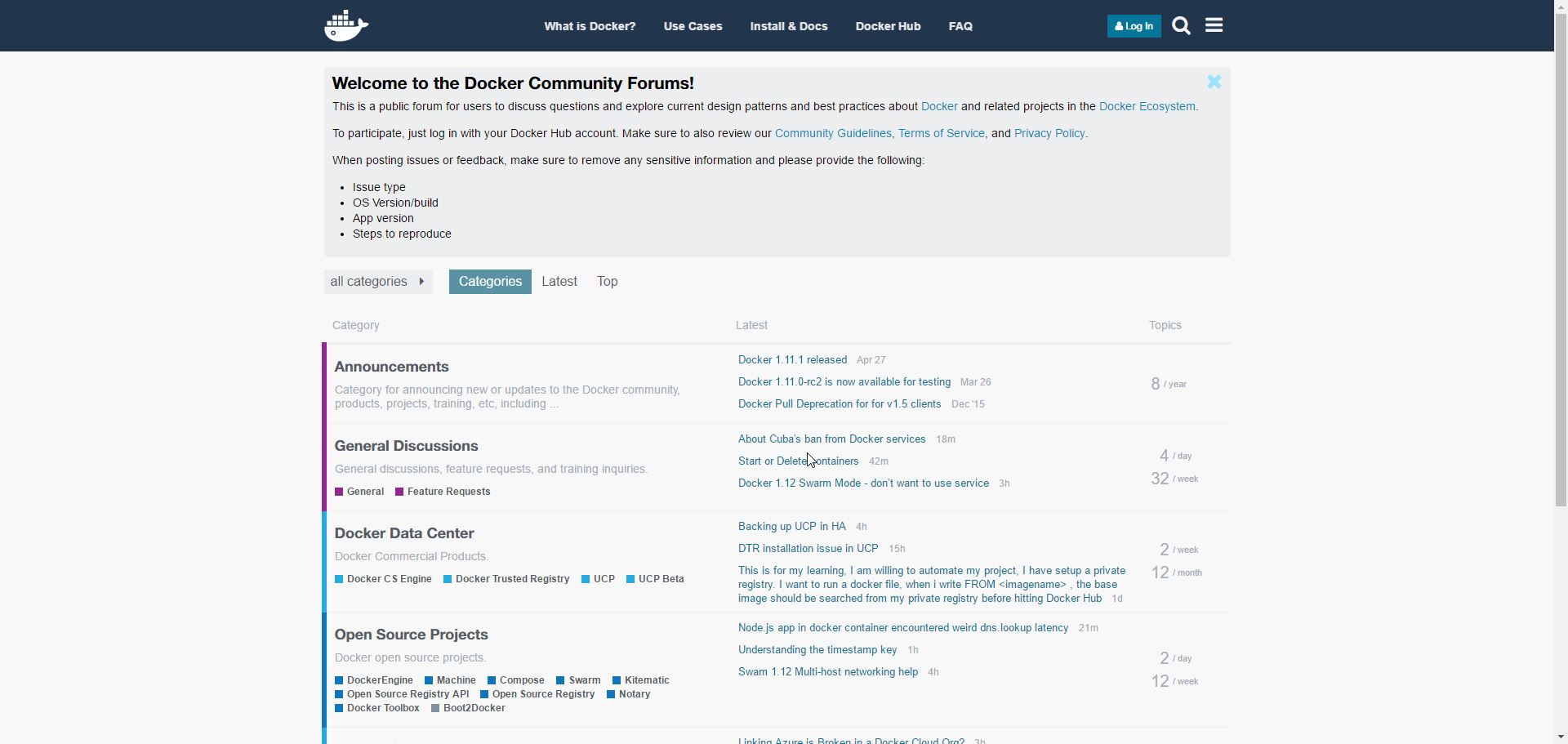Open topic 'Docker 1.11.0-rc2 is now available for testing'
The image size is (1568, 744).
coord(844,382)
